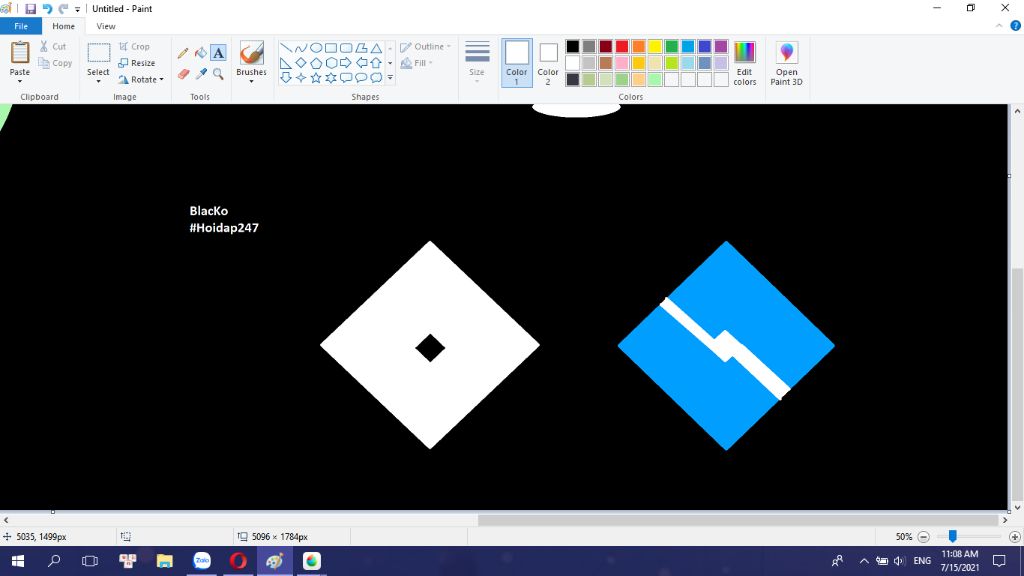Click the Cut button
The image size is (1024, 576).
point(53,46)
